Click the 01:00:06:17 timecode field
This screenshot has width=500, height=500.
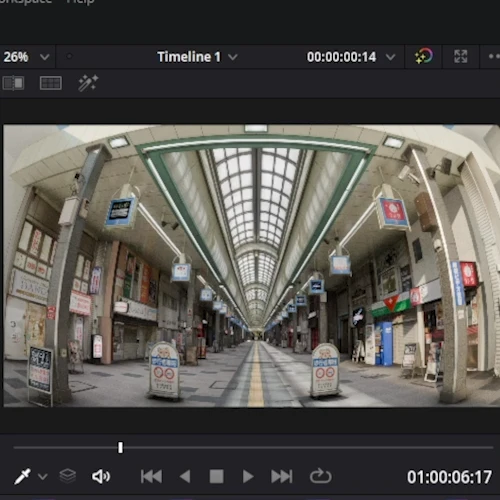449,477
